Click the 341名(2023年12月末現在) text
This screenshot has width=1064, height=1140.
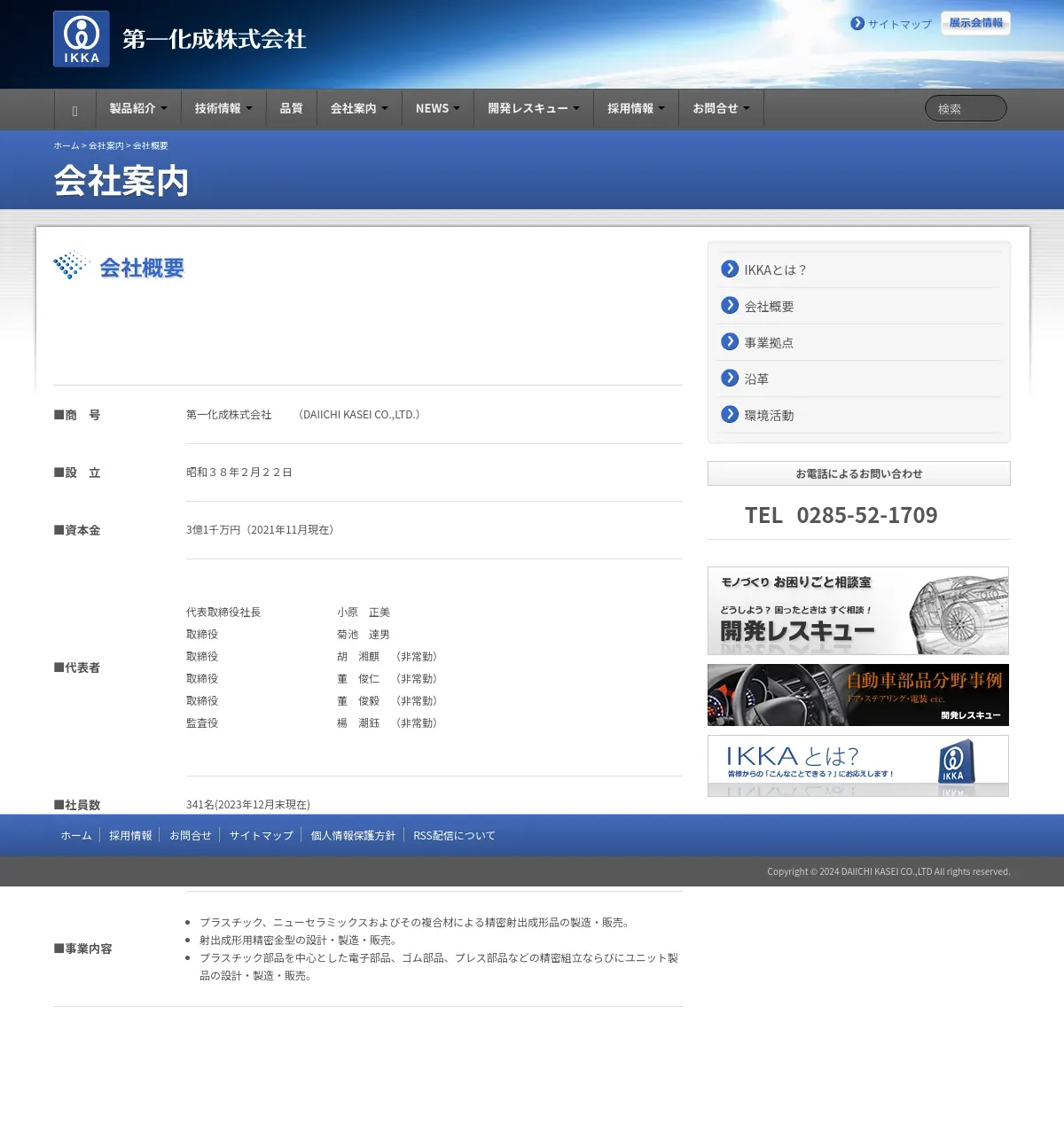click(x=248, y=805)
